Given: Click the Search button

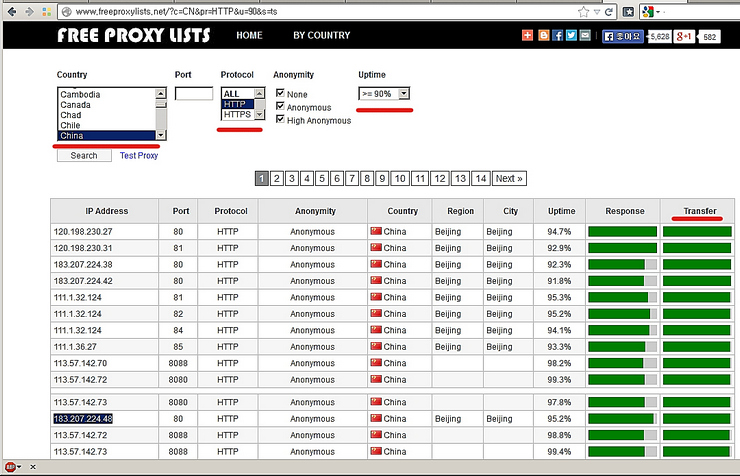Looking at the screenshot, I should click(84, 156).
